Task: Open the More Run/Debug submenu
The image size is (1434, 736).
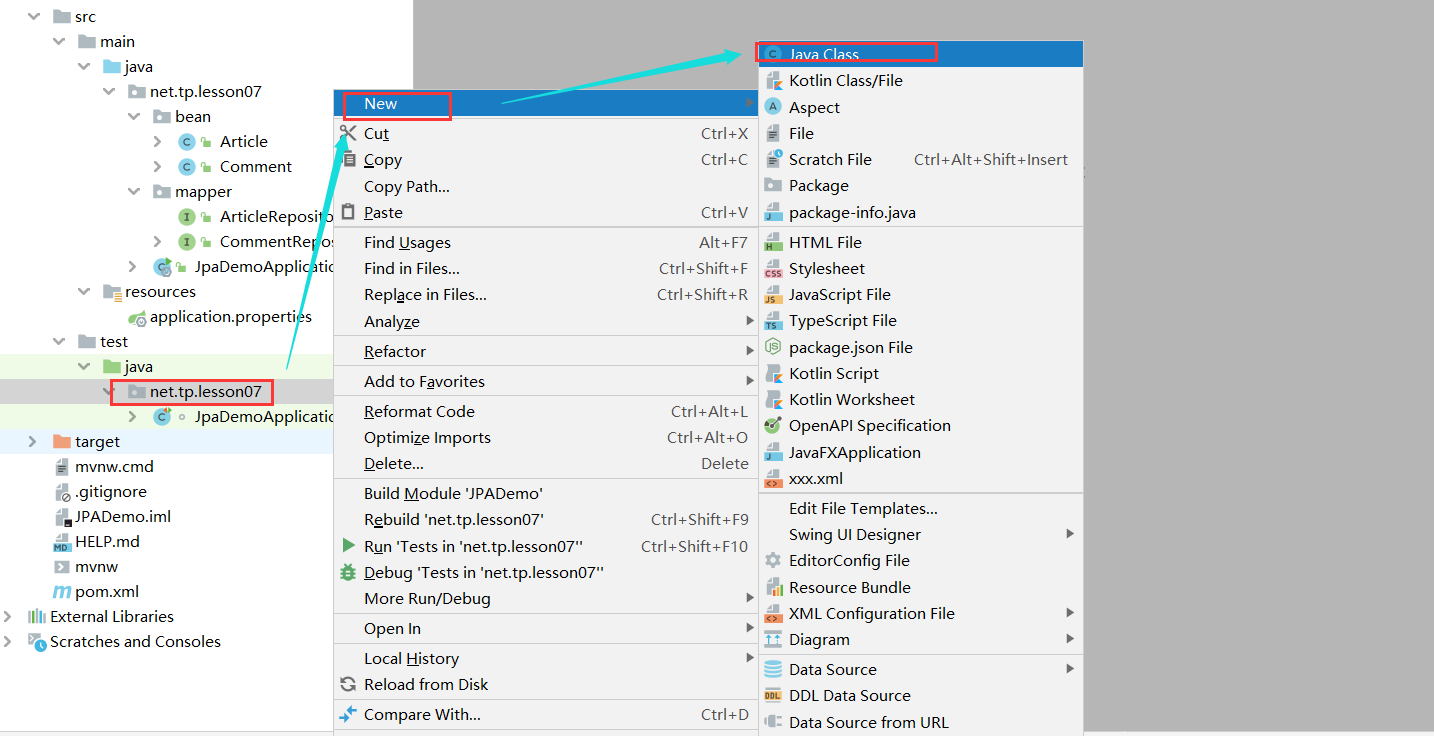Action: (x=545, y=598)
